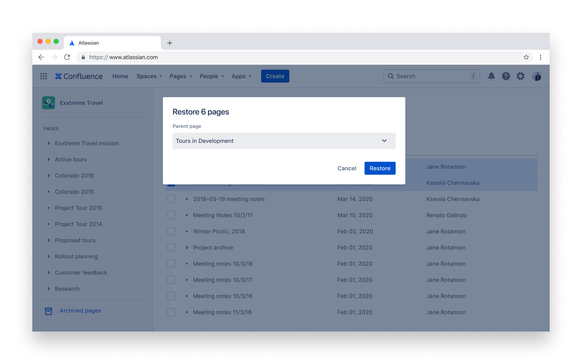582x364 pixels.
Task: Tick checkbox for Meeting notes 10/3/17
Action: pyautogui.click(x=171, y=280)
